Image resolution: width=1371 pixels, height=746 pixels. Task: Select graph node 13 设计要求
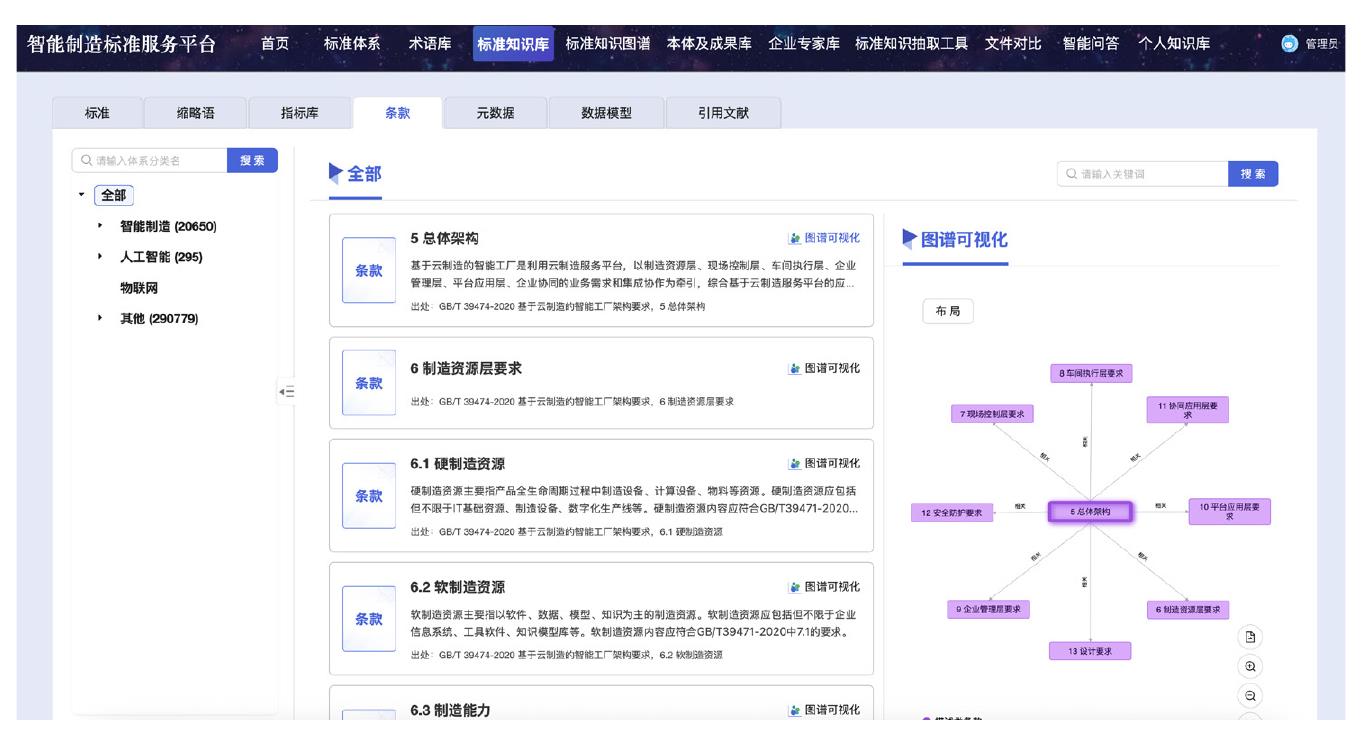1091,651
